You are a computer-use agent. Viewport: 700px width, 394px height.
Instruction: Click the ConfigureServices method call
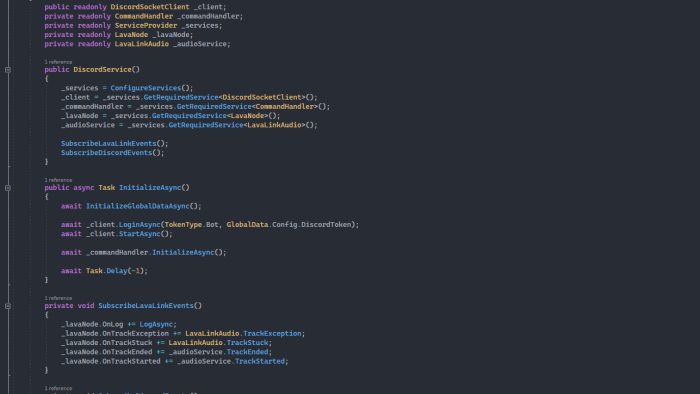click(x=146, y=88)
